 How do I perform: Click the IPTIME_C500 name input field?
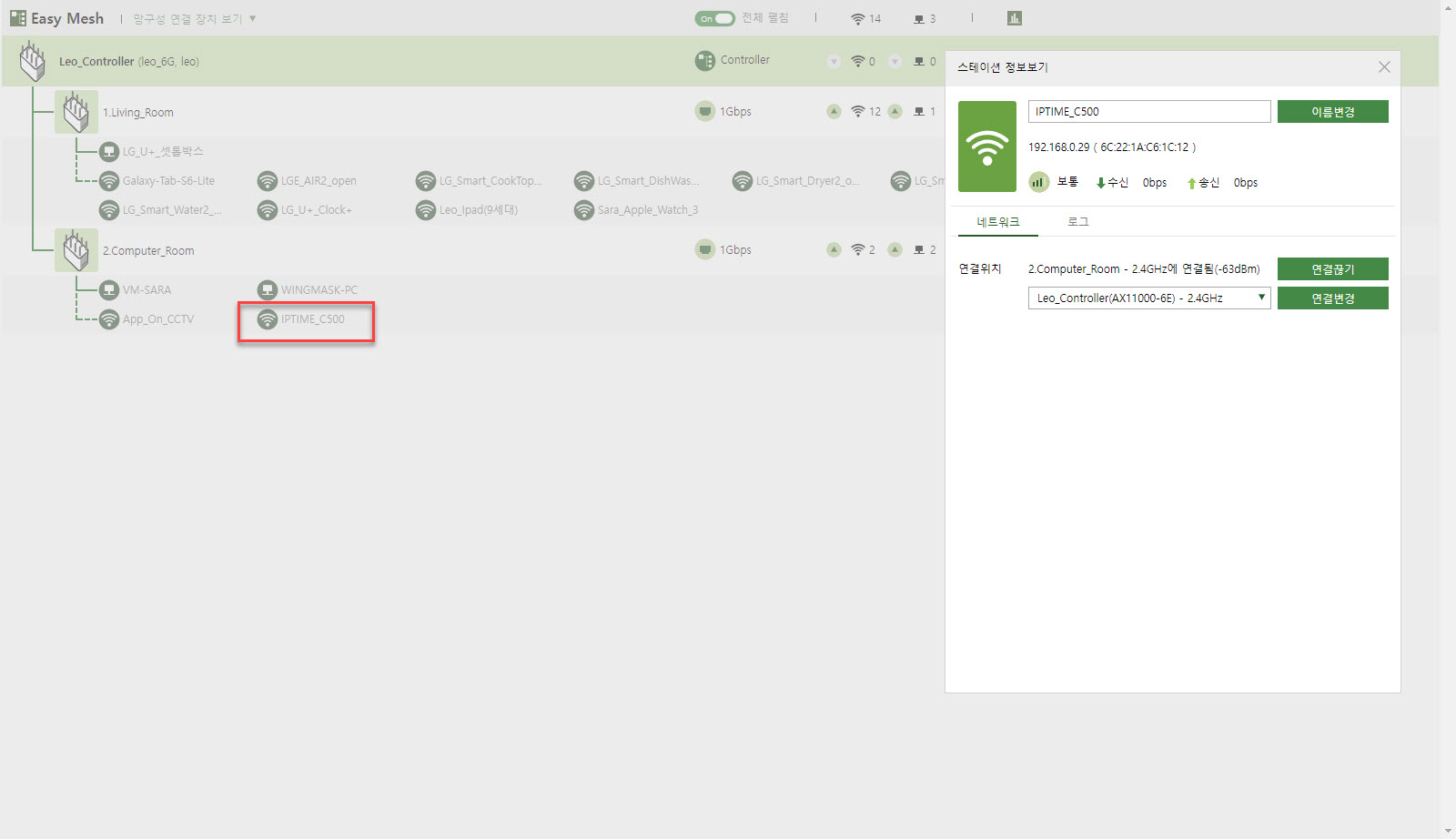(x=1149, y=111)
